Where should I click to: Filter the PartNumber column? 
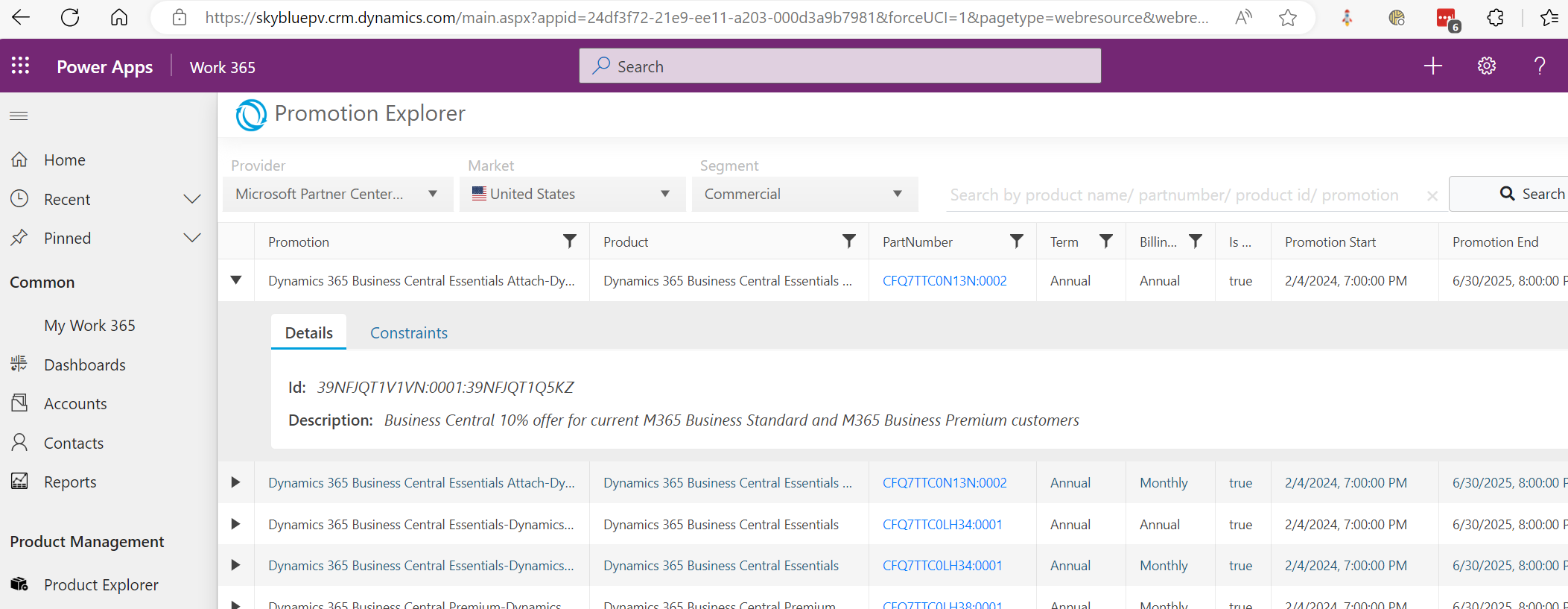[x=1017, y=241]
